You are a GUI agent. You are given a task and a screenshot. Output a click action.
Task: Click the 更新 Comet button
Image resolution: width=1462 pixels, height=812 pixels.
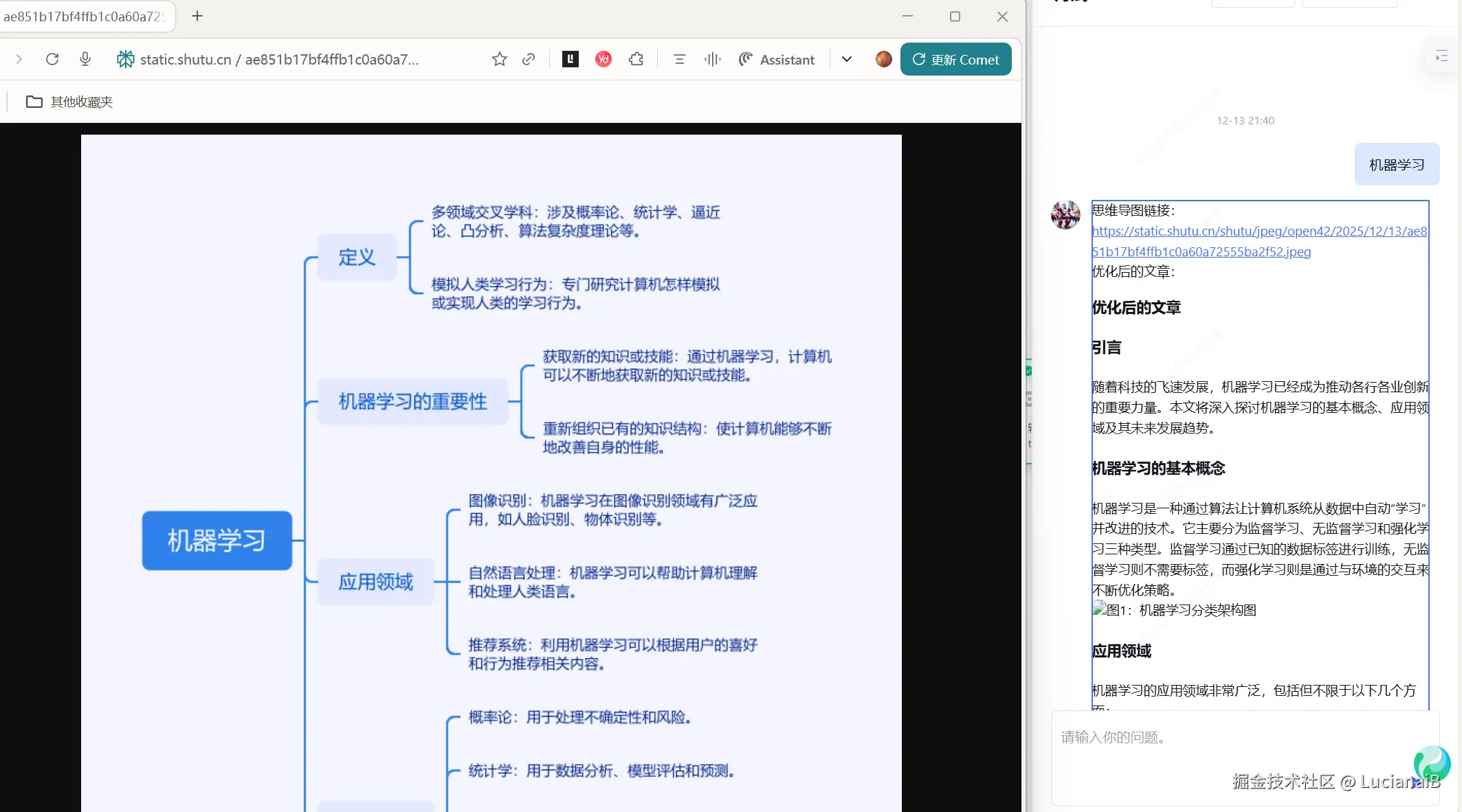pos(955,59)
